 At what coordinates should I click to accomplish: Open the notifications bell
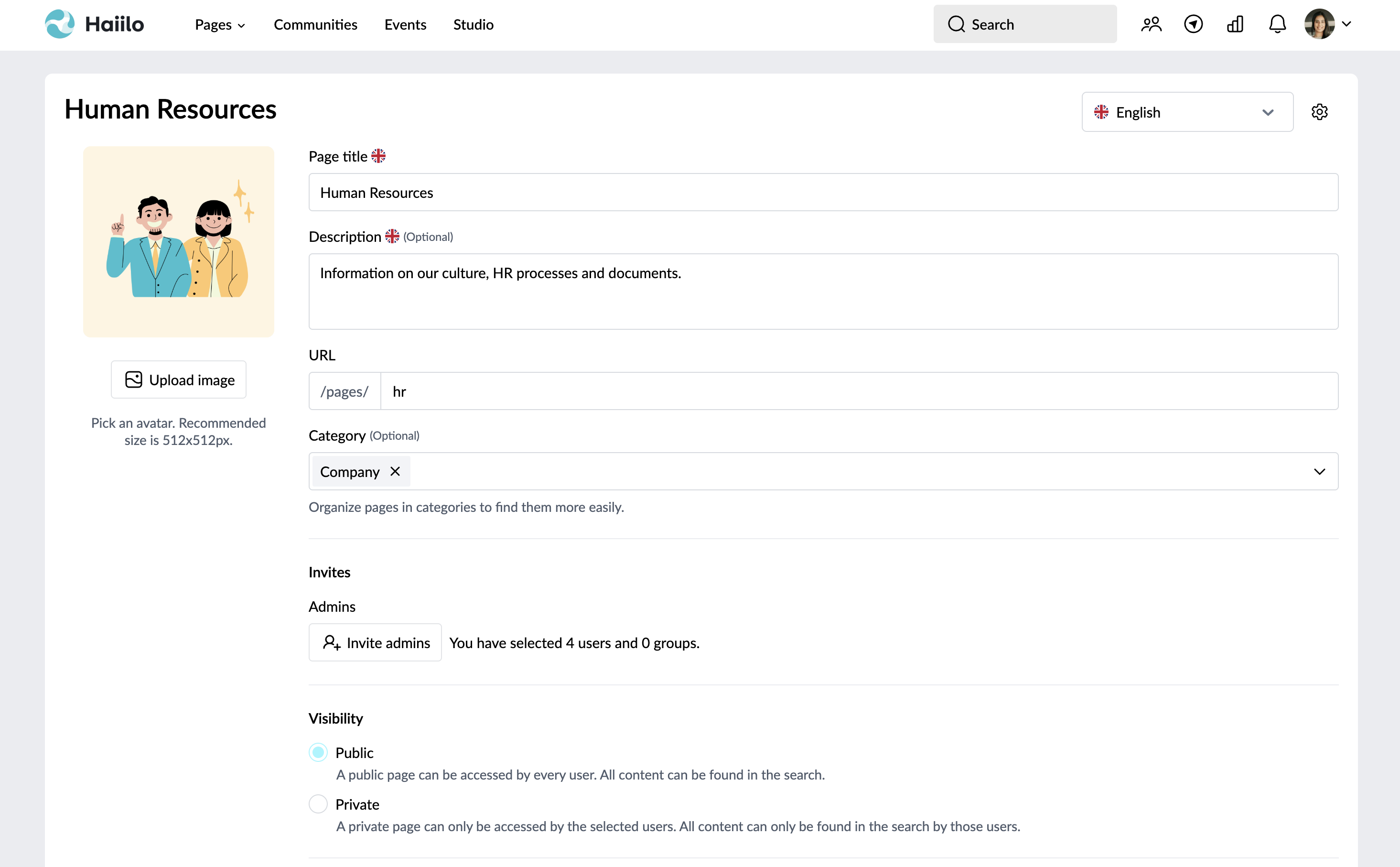[x=1277, y=24]
